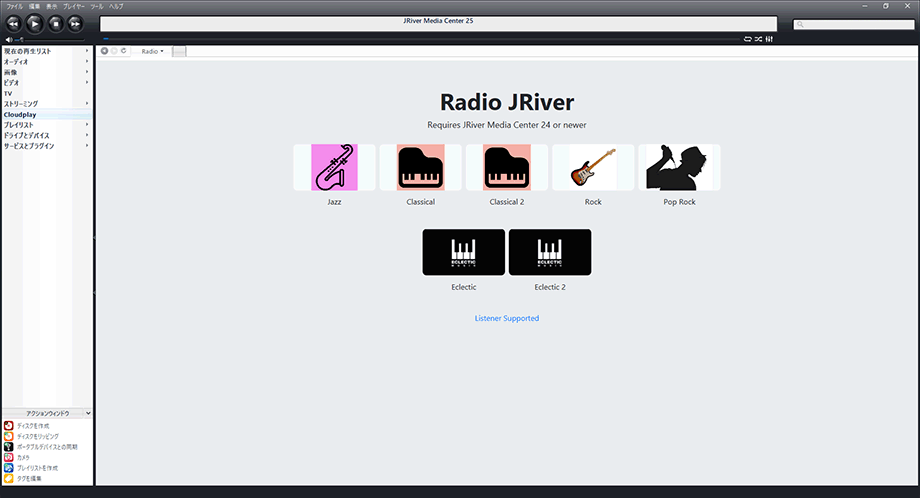Viewport: 920px width, 498px height.
Task: Play the Eclectic station thumbnail
Action: 464,252
